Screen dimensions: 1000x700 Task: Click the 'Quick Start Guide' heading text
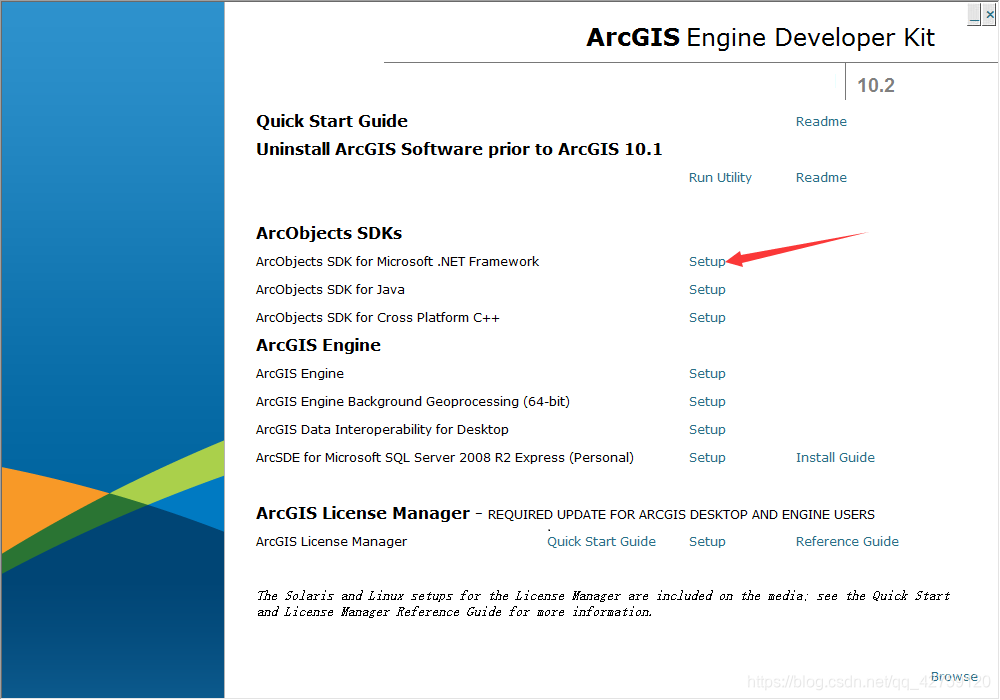point(332,121)
